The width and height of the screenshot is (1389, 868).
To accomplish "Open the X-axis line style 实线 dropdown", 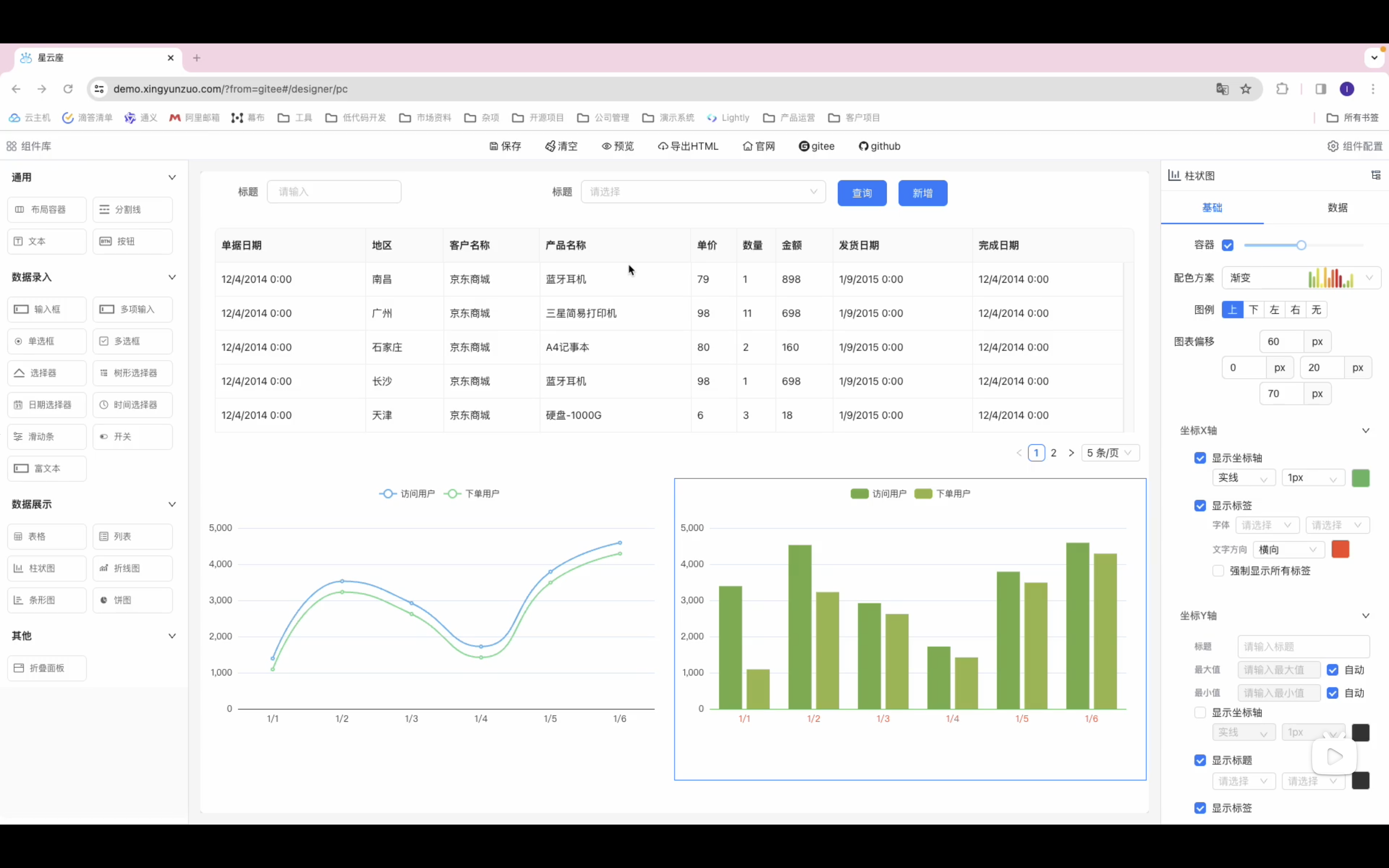I will coord(1244,478).
